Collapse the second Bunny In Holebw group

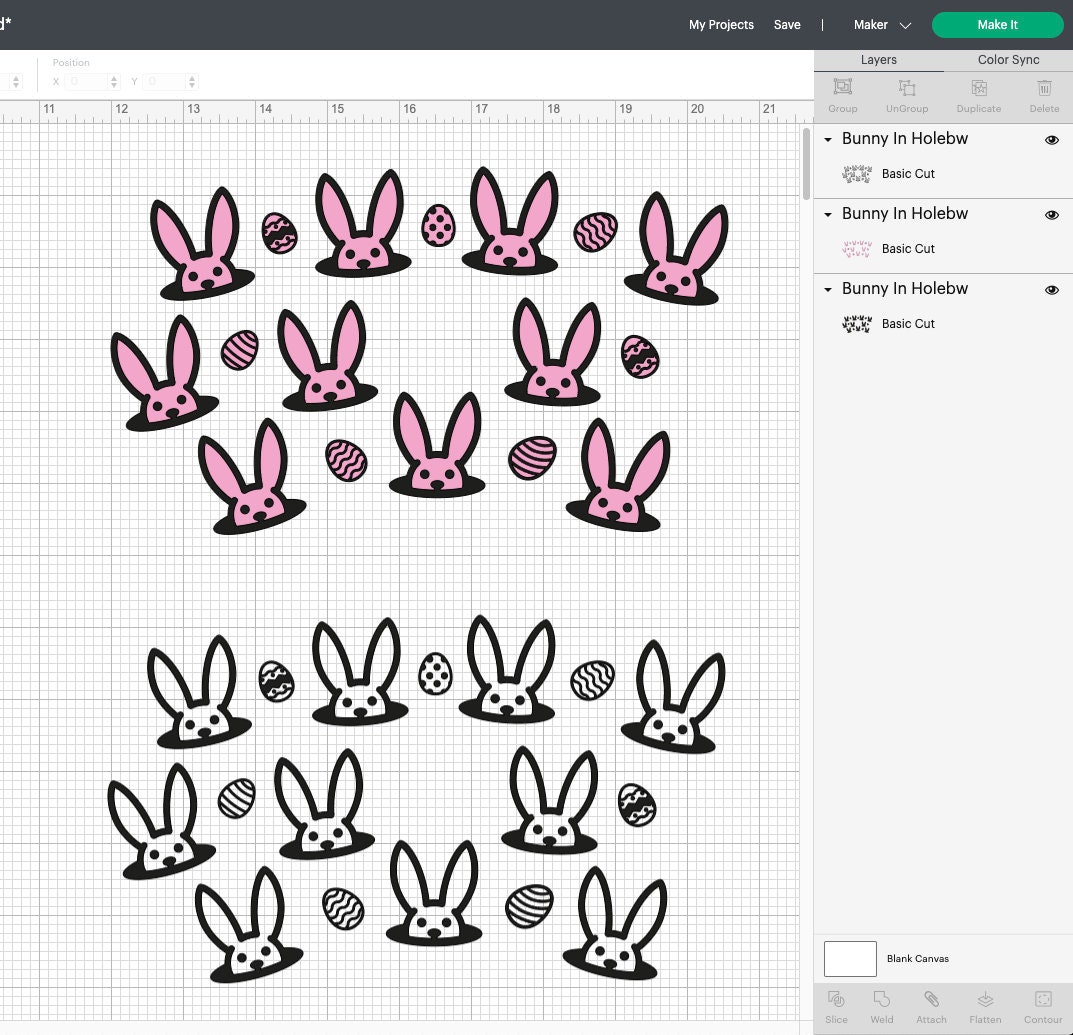pos(827,214)
